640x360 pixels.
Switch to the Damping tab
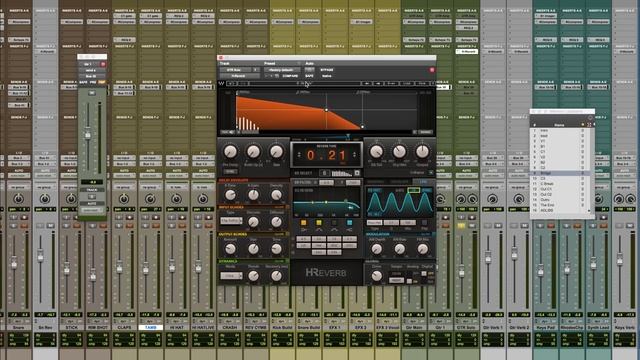pos(376,182)
